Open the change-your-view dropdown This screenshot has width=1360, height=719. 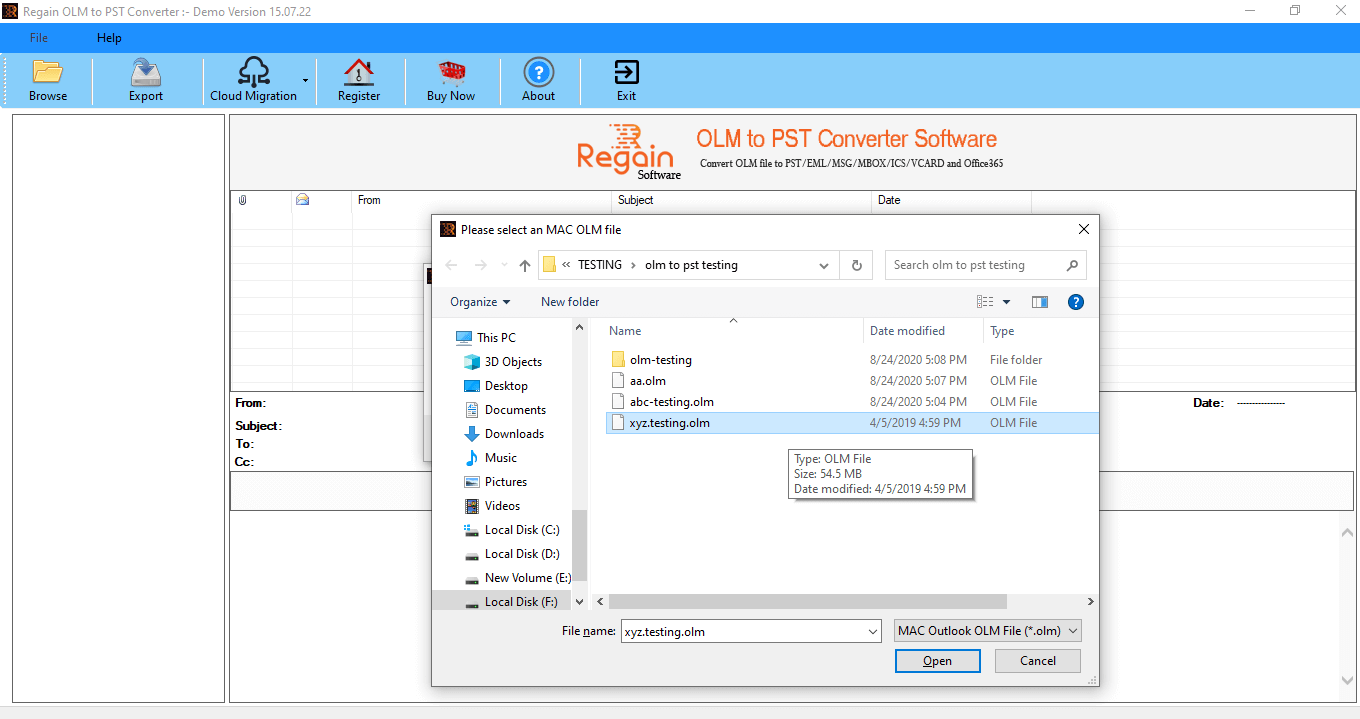pyautogui.click(x=1006, y=301)
